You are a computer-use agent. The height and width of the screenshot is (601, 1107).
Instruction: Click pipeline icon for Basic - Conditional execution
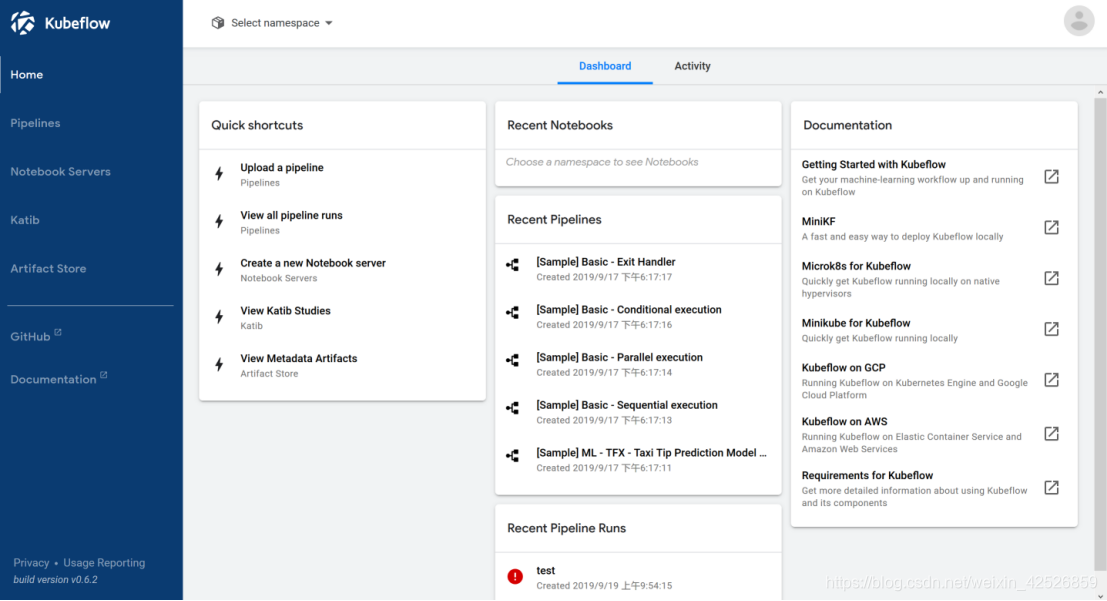click(x=513, y=313)
